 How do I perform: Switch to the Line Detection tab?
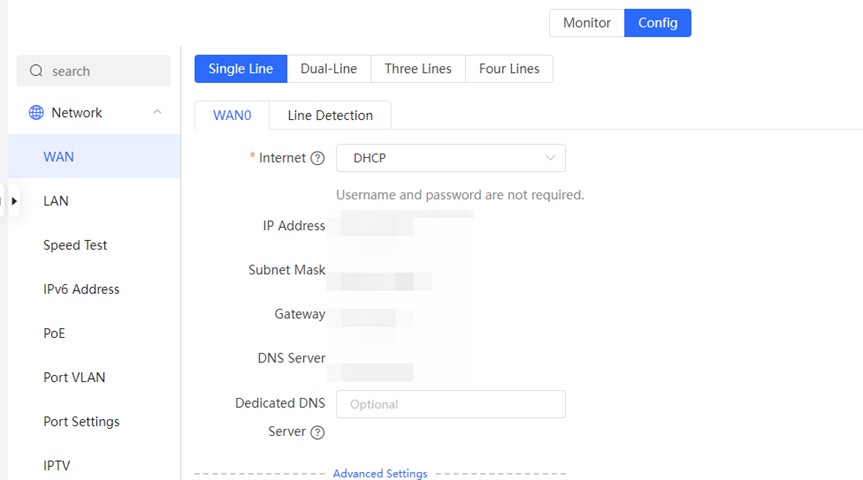tap(330, 115)
